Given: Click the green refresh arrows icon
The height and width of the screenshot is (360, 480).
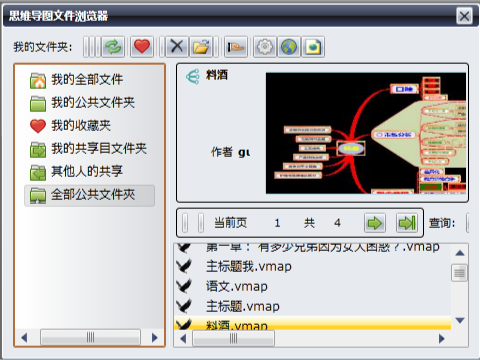Looking at the screenshot, I should [113, 47].
